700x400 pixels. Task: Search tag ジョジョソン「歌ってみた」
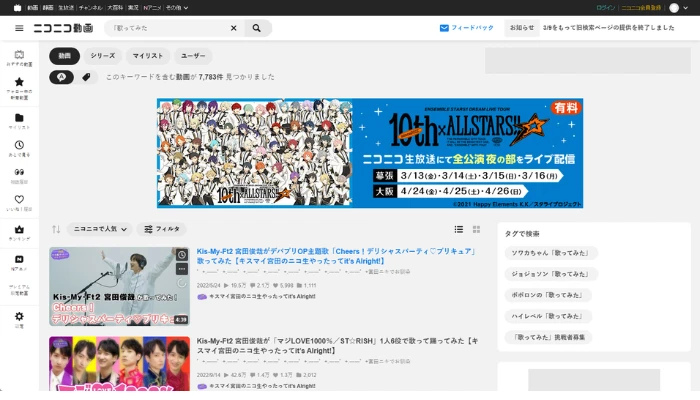click(551, 274)
